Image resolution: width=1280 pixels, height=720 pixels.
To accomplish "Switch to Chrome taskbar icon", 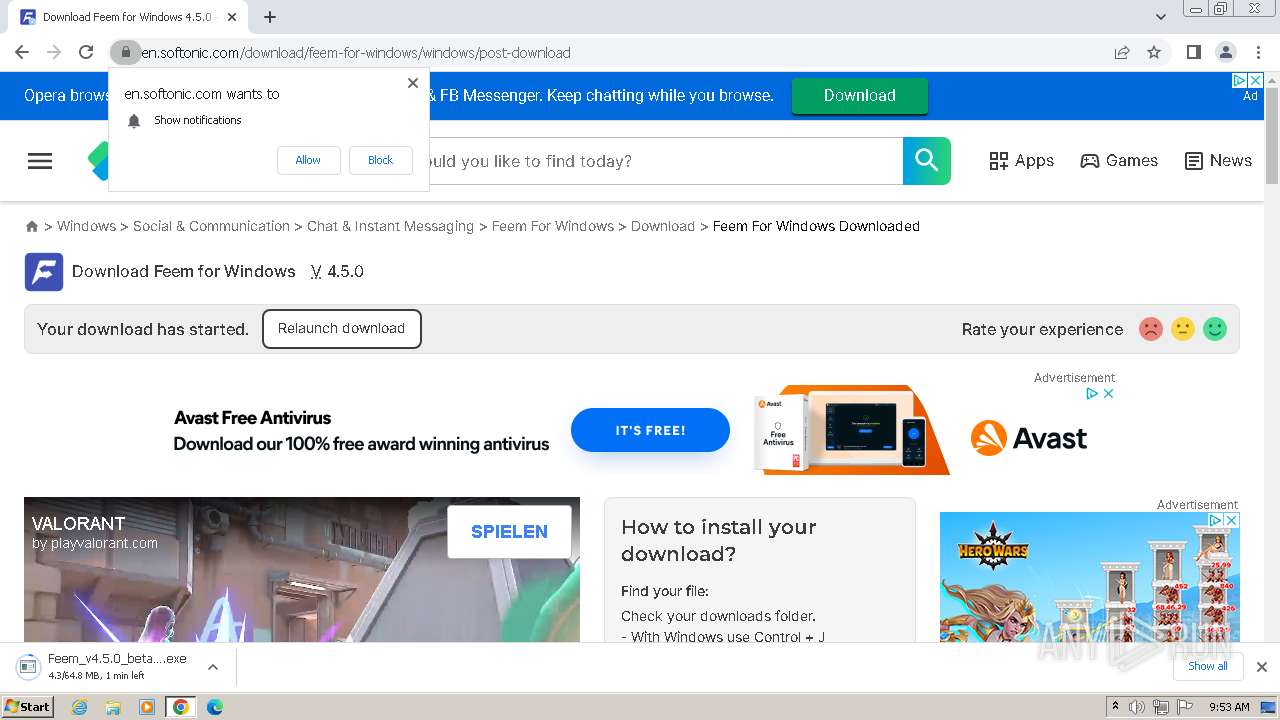I will (x=181, y=707).
